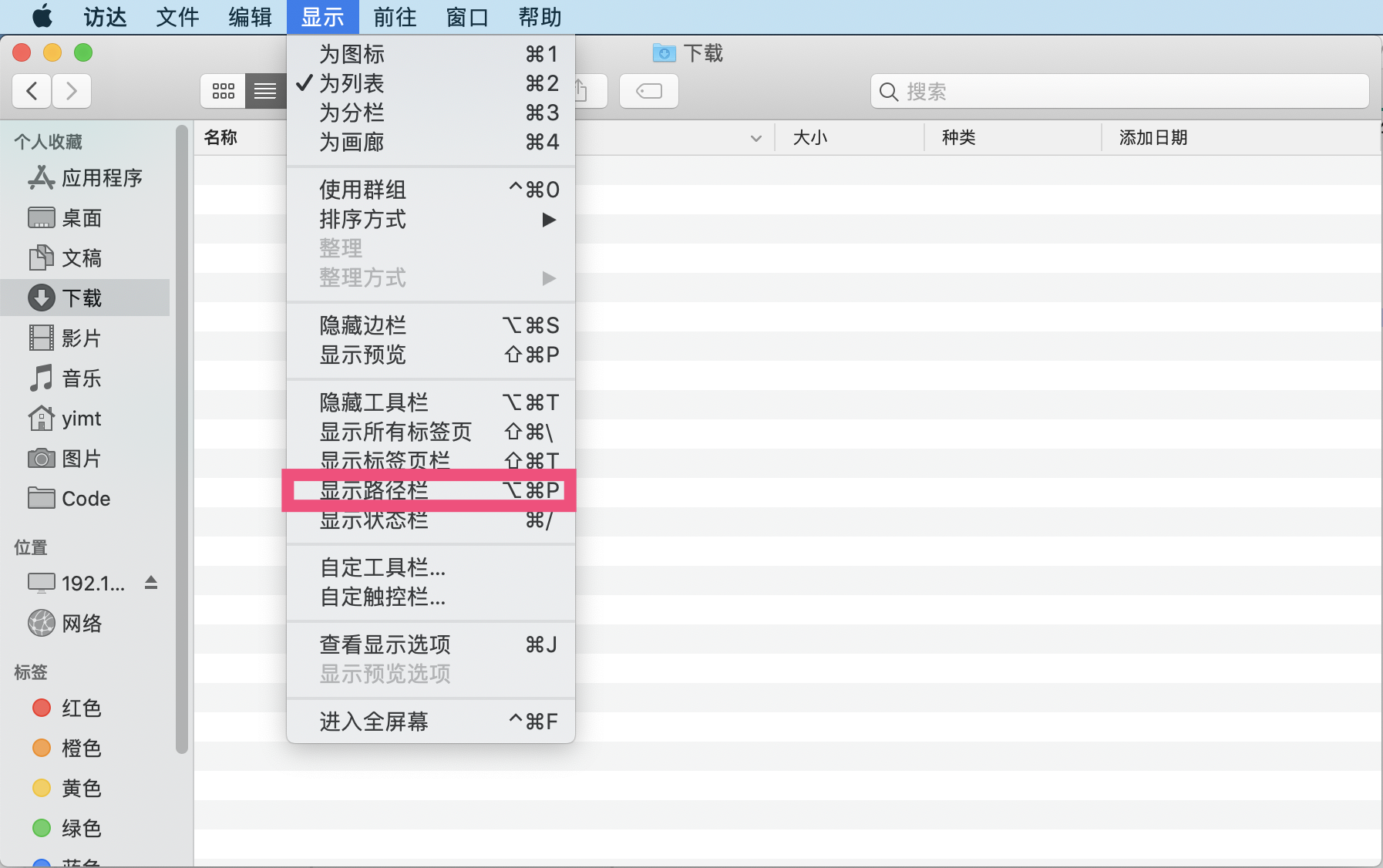Open the Code folder in sidebar
Viewport: 1383px width, 868px height.
click(x=86, y=498)
